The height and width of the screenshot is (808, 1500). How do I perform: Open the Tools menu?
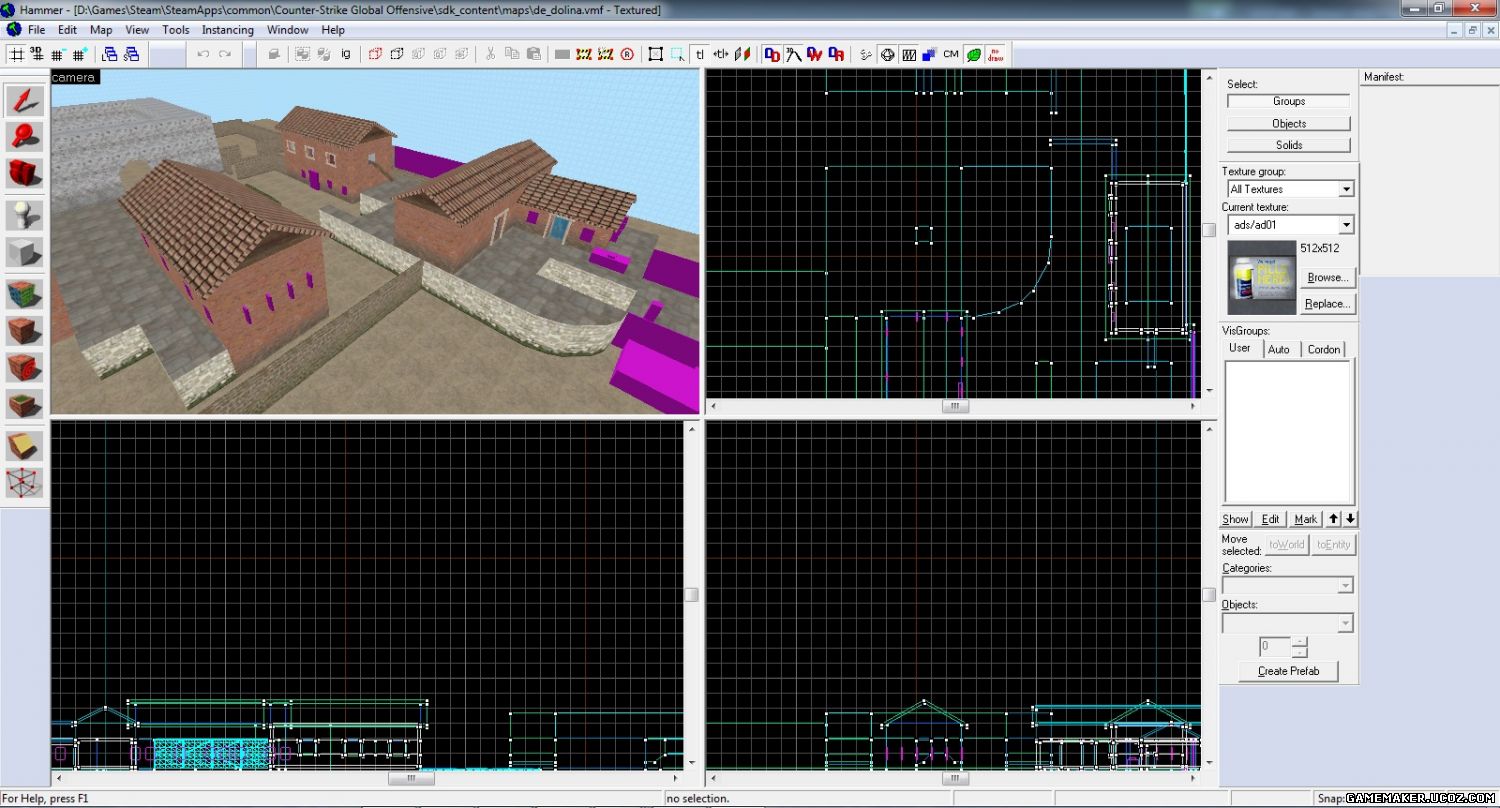point(175,30)
